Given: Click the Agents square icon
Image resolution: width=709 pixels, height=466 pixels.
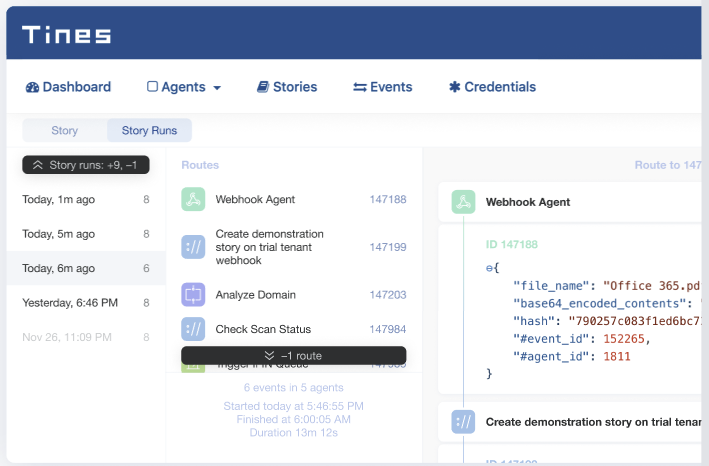Looking at the screenshot, I should coord(152,86).
